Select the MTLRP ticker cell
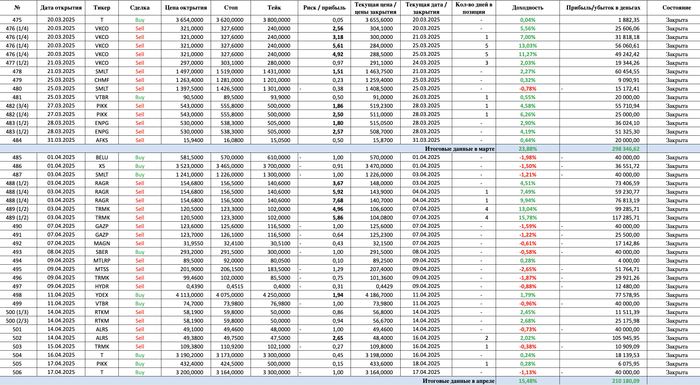The image size is (700, 385). point(102,261)
